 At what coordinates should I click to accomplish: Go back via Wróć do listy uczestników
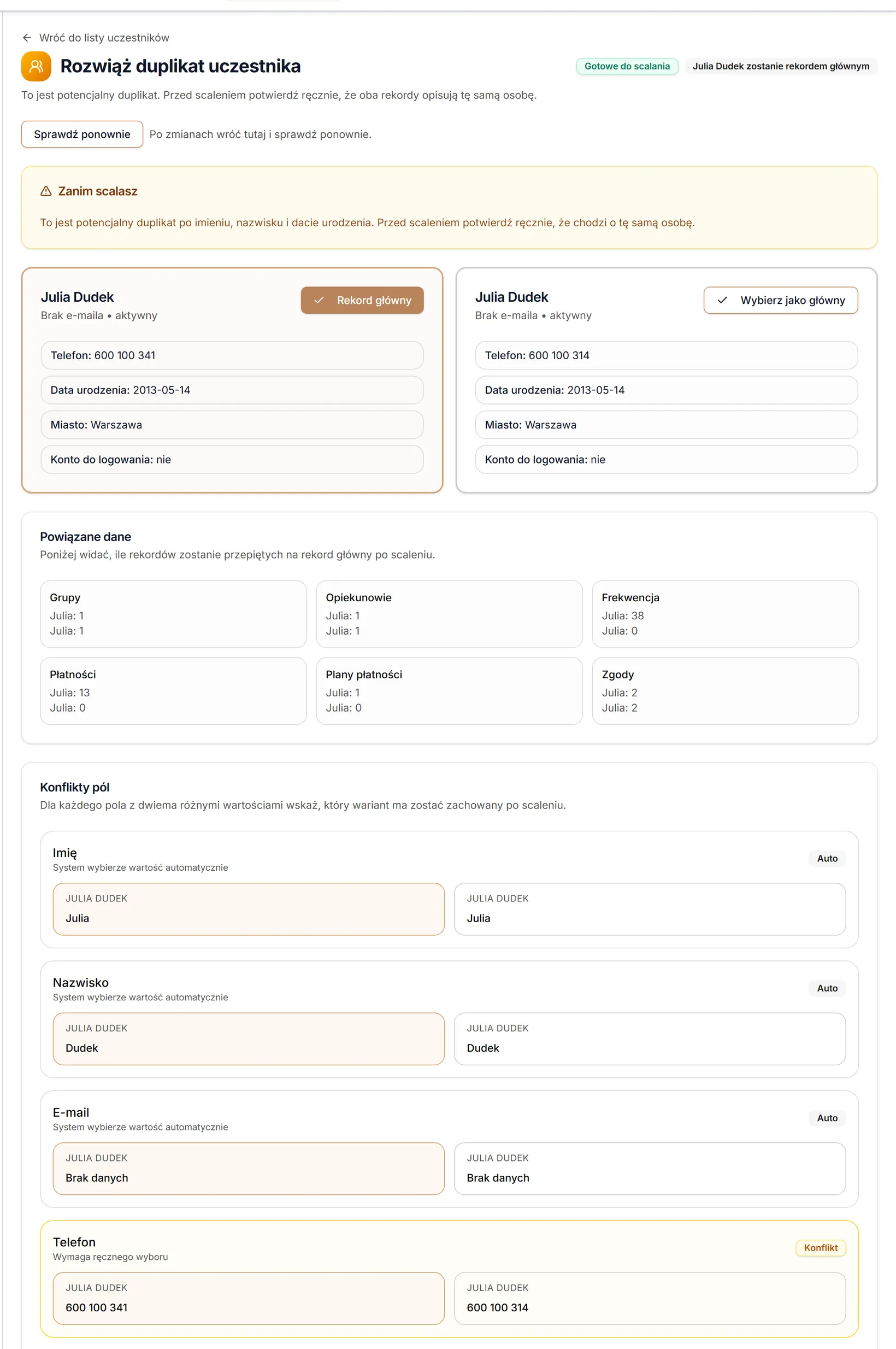pos(104,38)
